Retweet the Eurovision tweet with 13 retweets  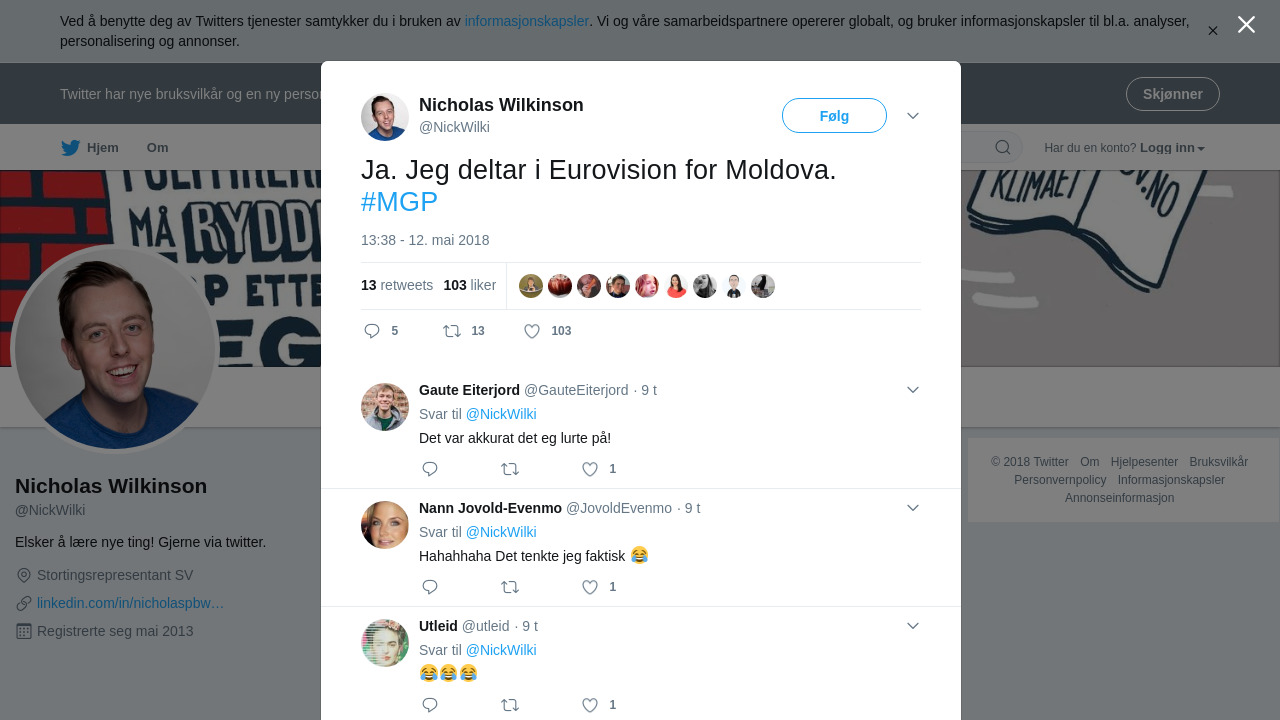452,331
